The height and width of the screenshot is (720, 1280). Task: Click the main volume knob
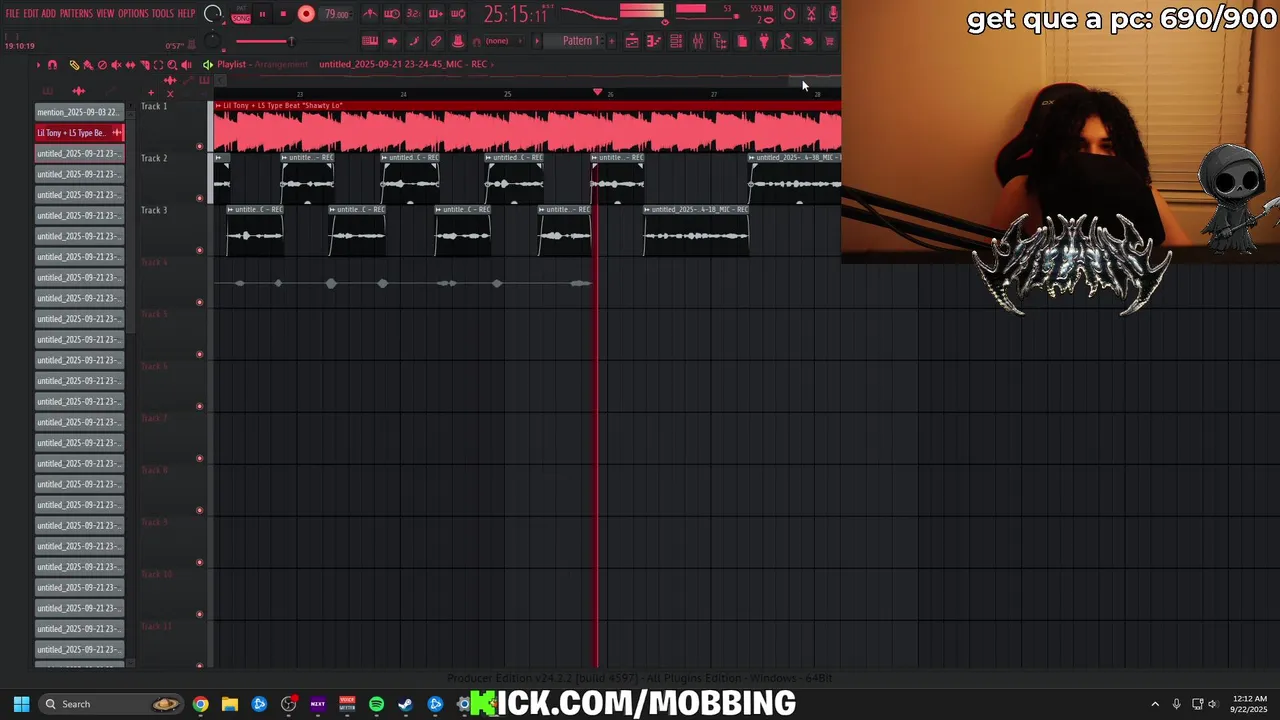pyautogui.click(x=213, y=14)
